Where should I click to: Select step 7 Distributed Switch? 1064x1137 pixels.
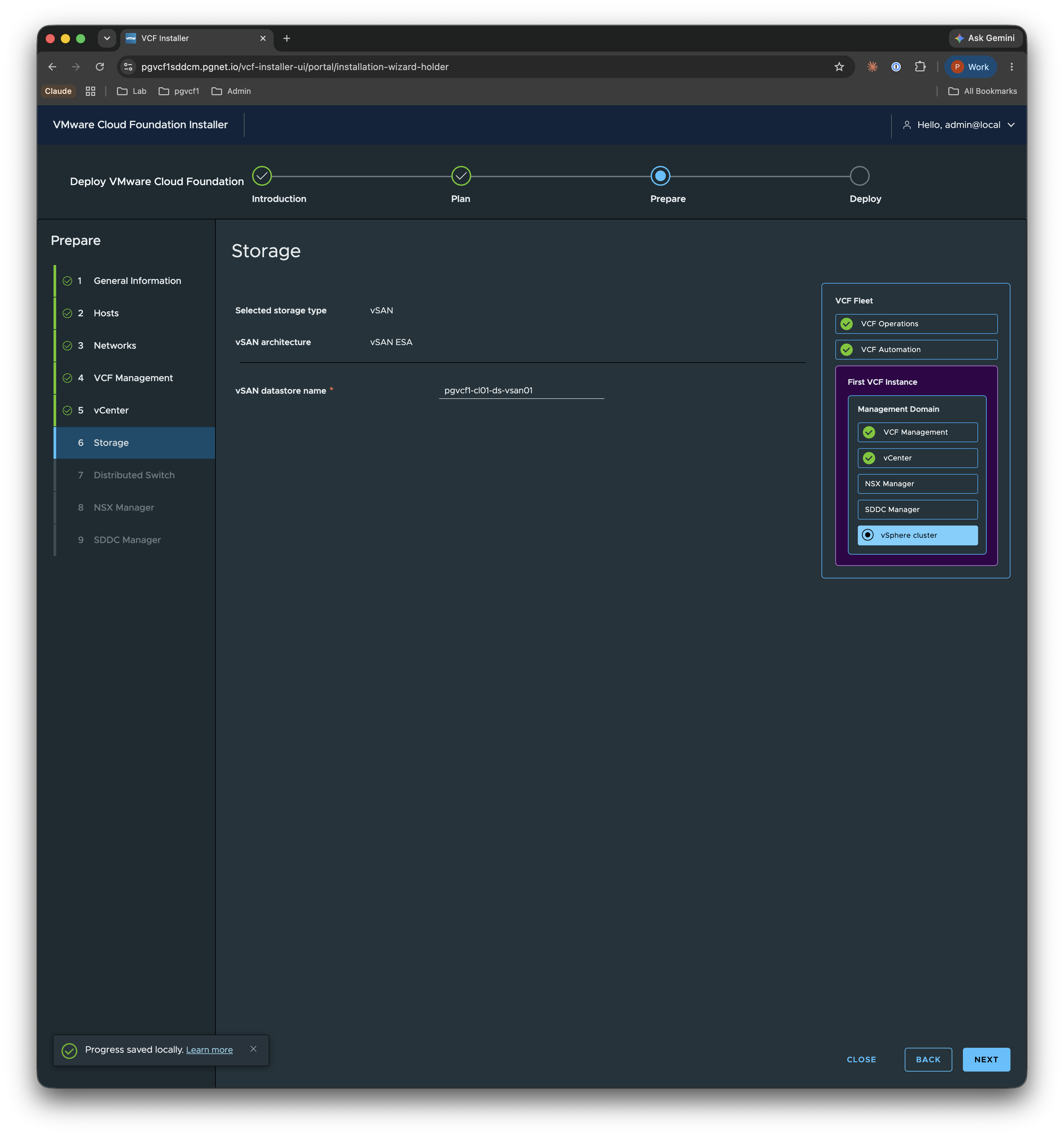point(135,475)
